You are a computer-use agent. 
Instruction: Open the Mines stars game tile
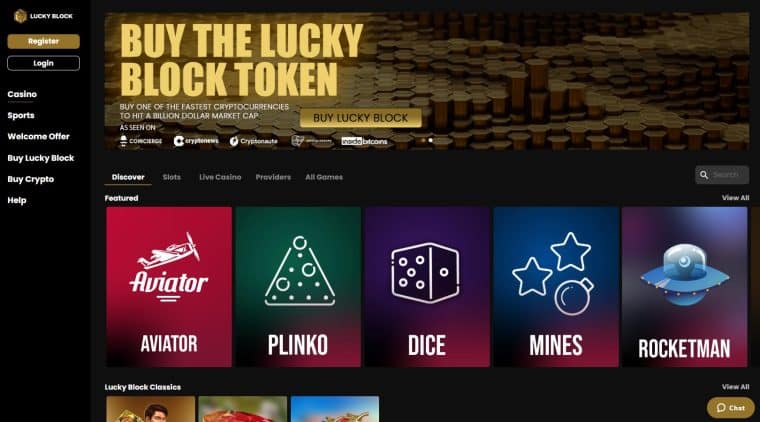pos(556,287)
